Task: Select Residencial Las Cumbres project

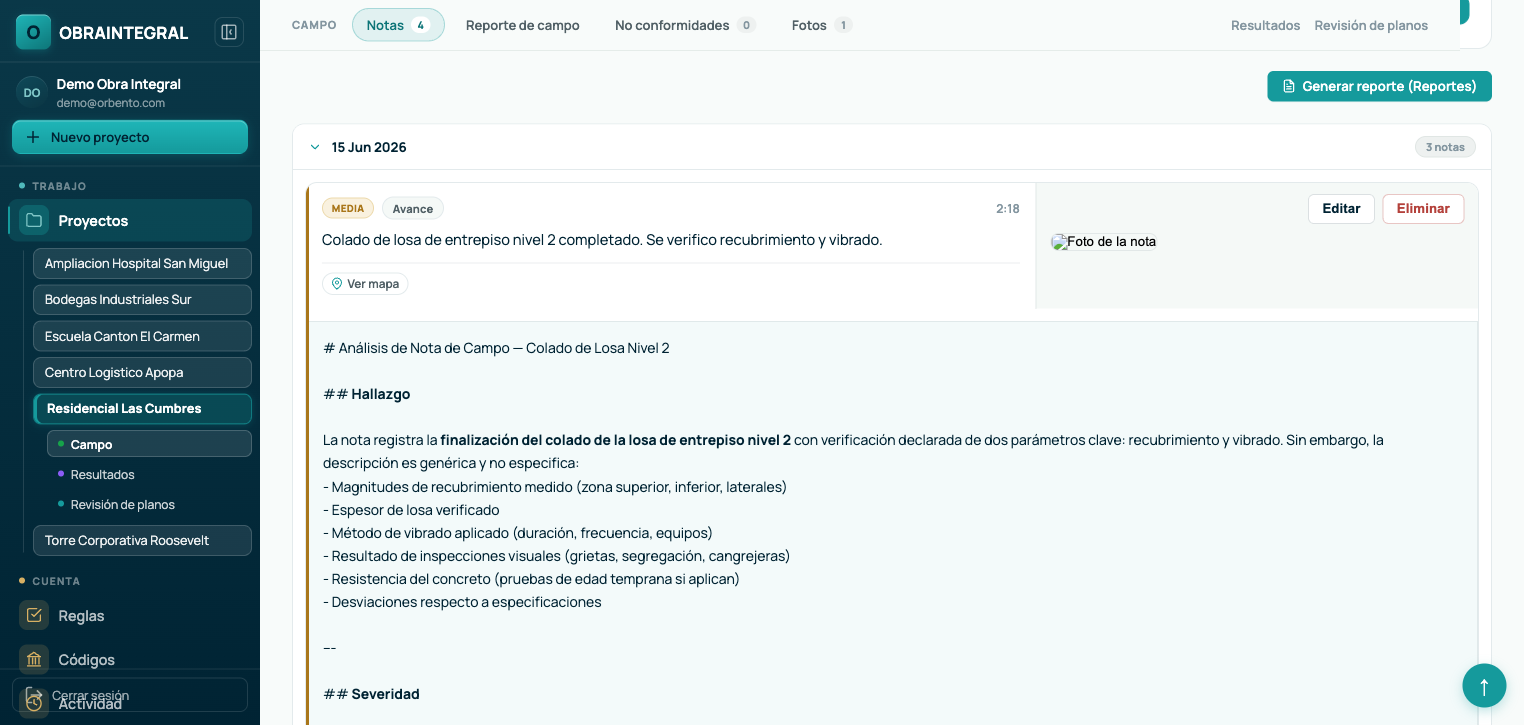Action: [142, 408]
